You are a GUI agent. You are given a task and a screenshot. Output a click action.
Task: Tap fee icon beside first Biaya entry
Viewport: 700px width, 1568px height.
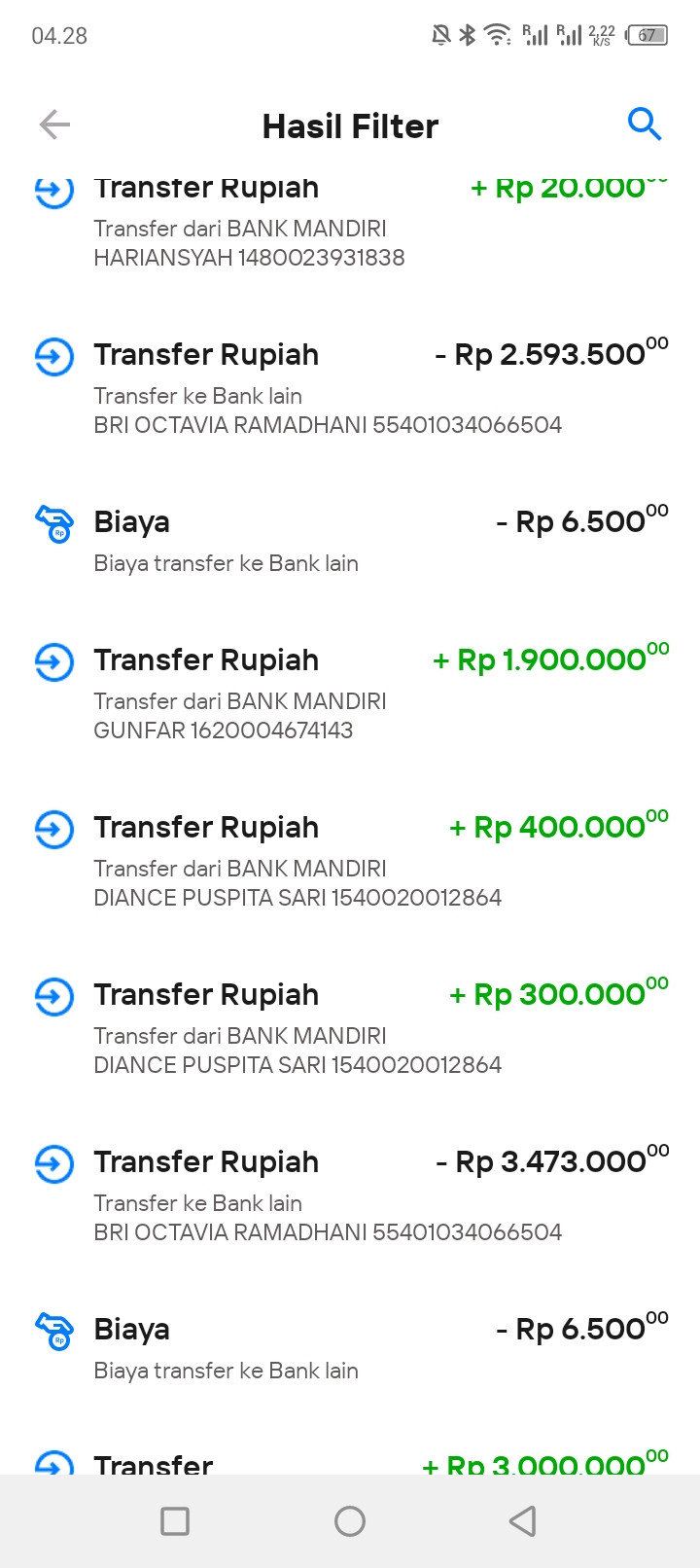[x=54, y=523]
